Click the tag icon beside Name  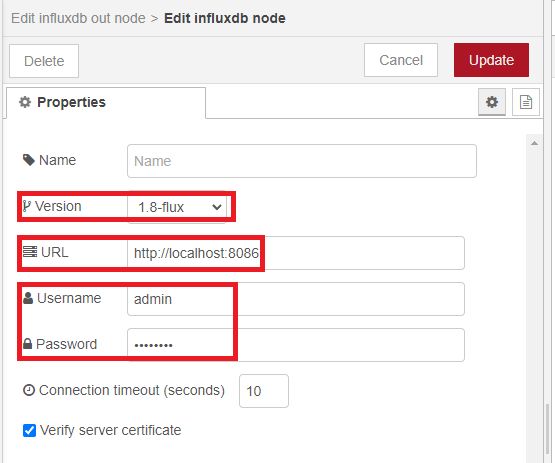tap(29, 160)
